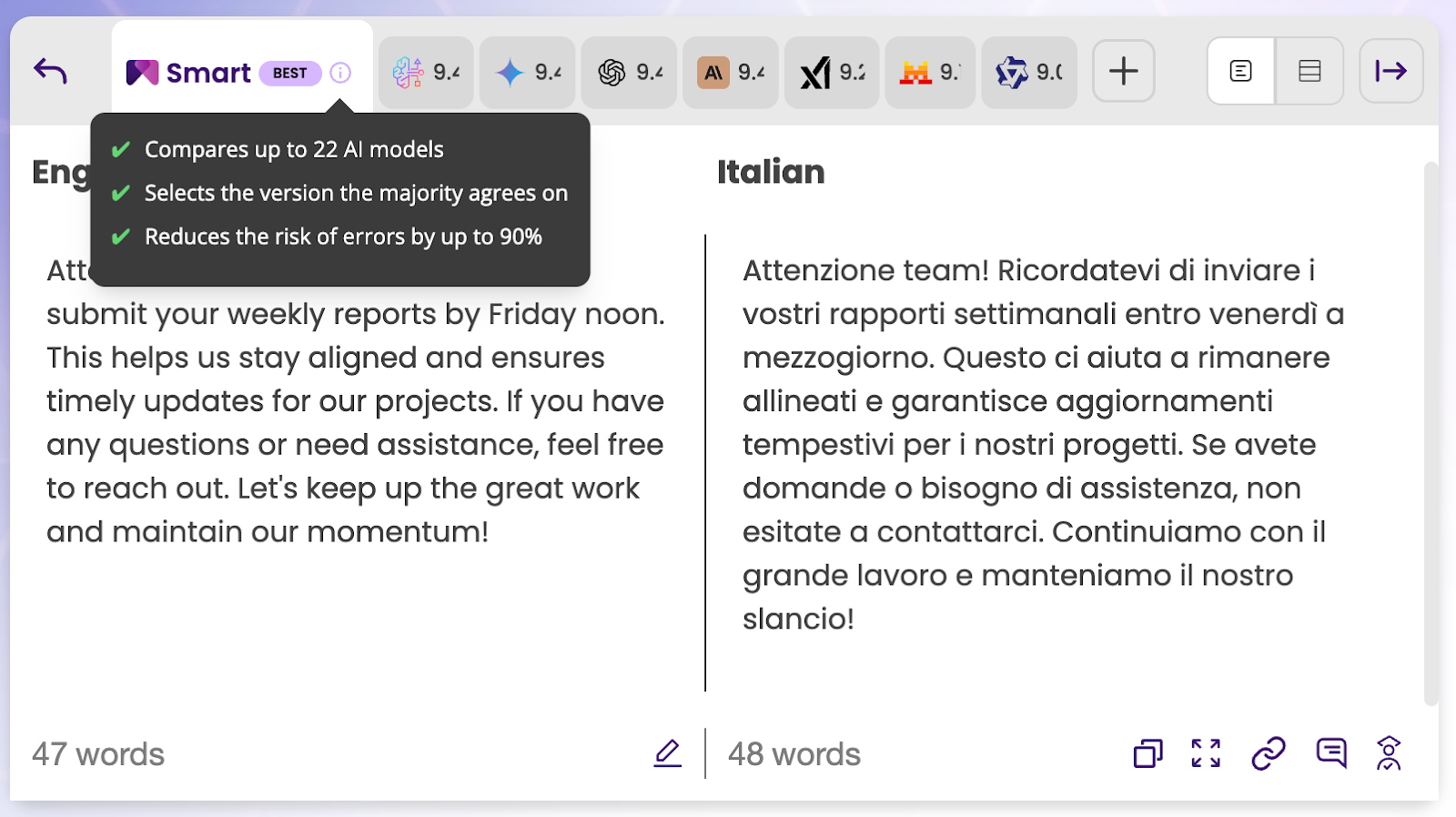Image resolution: width=1456 pixels, height=817 pixels.
Task: Expand translation to fullscreen view
Action: 1206,753
